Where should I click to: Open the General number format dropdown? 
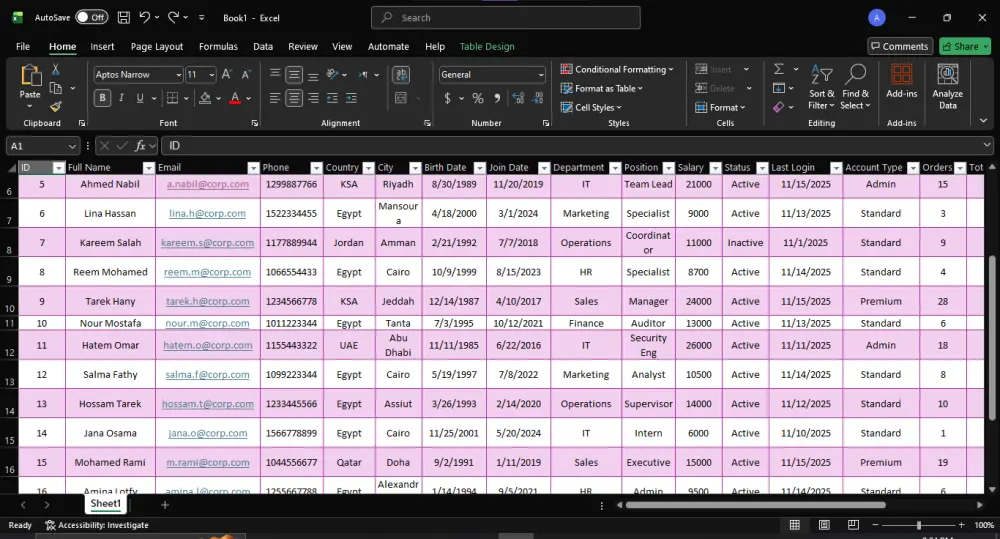pos(541,75)
